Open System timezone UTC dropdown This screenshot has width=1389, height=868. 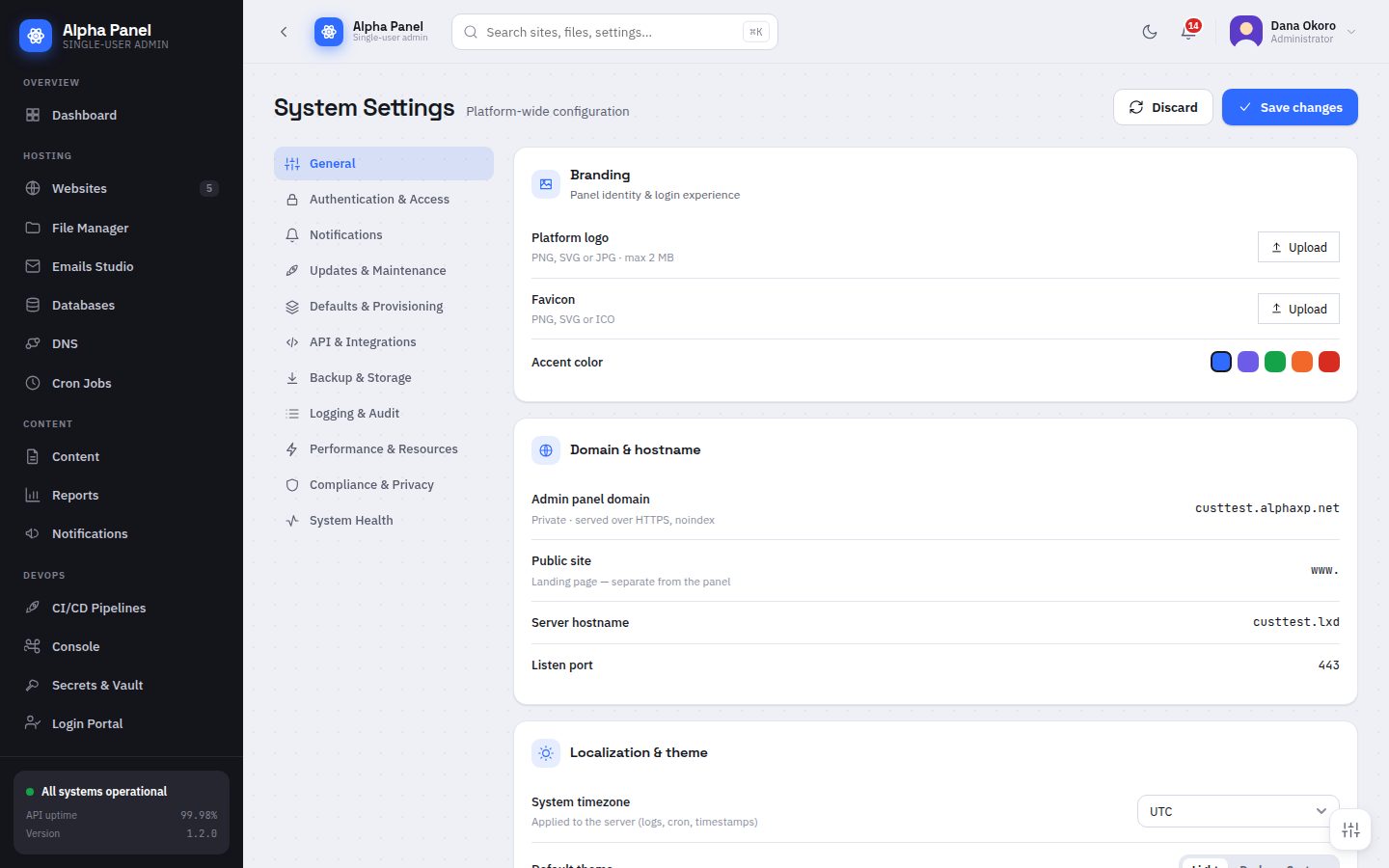click(x=1239, y=811)
